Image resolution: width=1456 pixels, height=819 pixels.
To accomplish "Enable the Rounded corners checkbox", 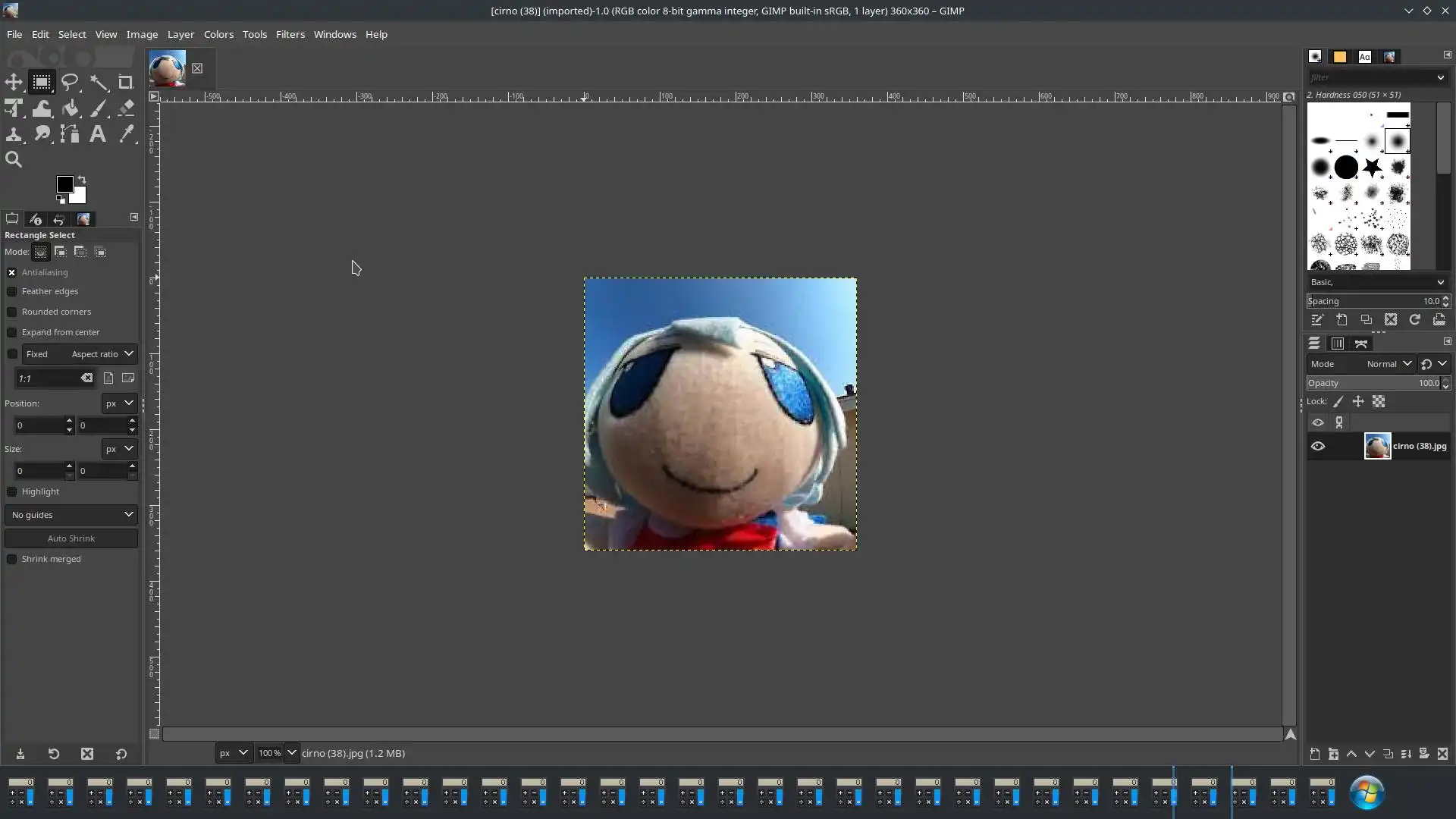I will [12, 312].
